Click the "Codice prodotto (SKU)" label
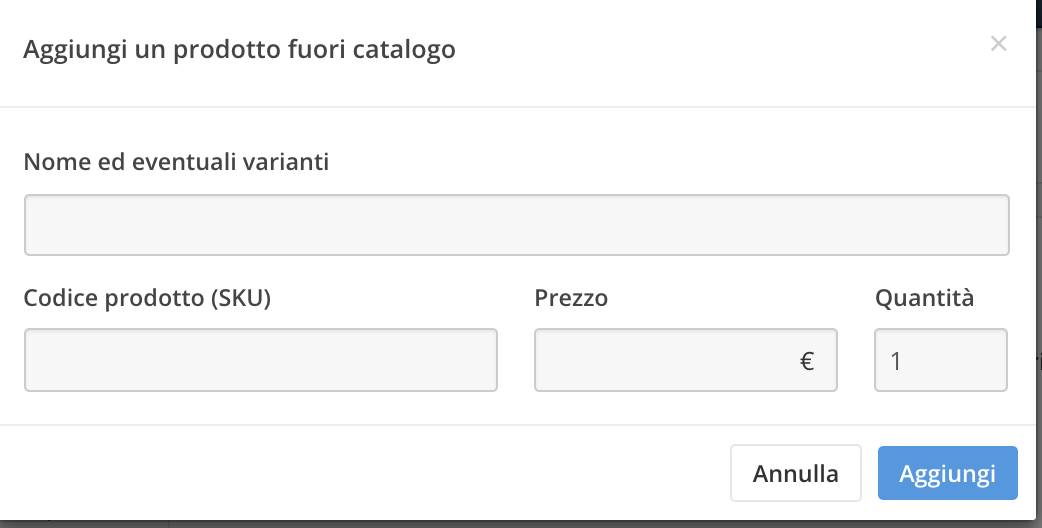The height and width of the screenshot is (528, 1042). pos(147,298)
